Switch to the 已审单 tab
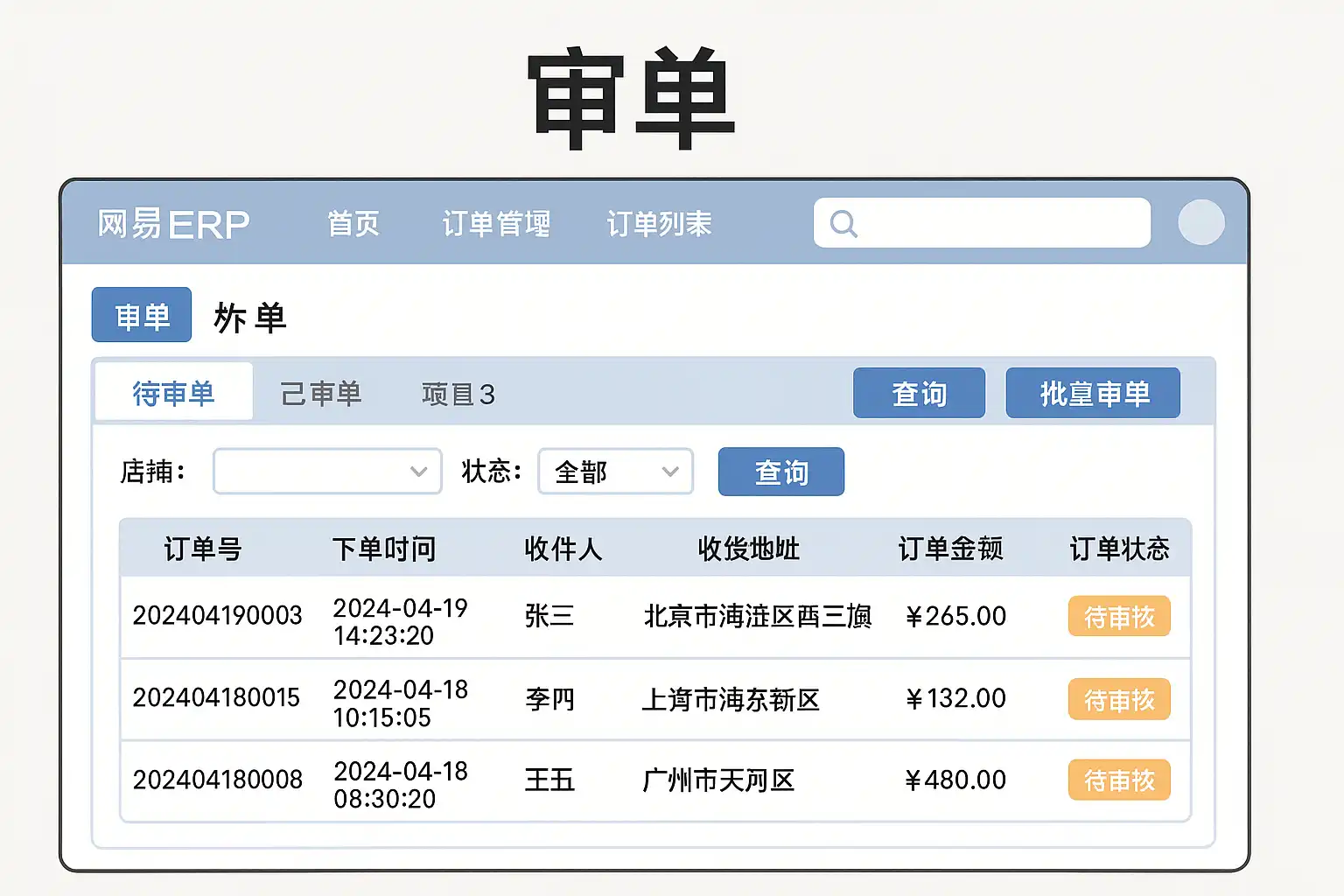Image resolution: width=1344 pixels, height=896 pixels. pyautogui.click(x=320, y=394)
